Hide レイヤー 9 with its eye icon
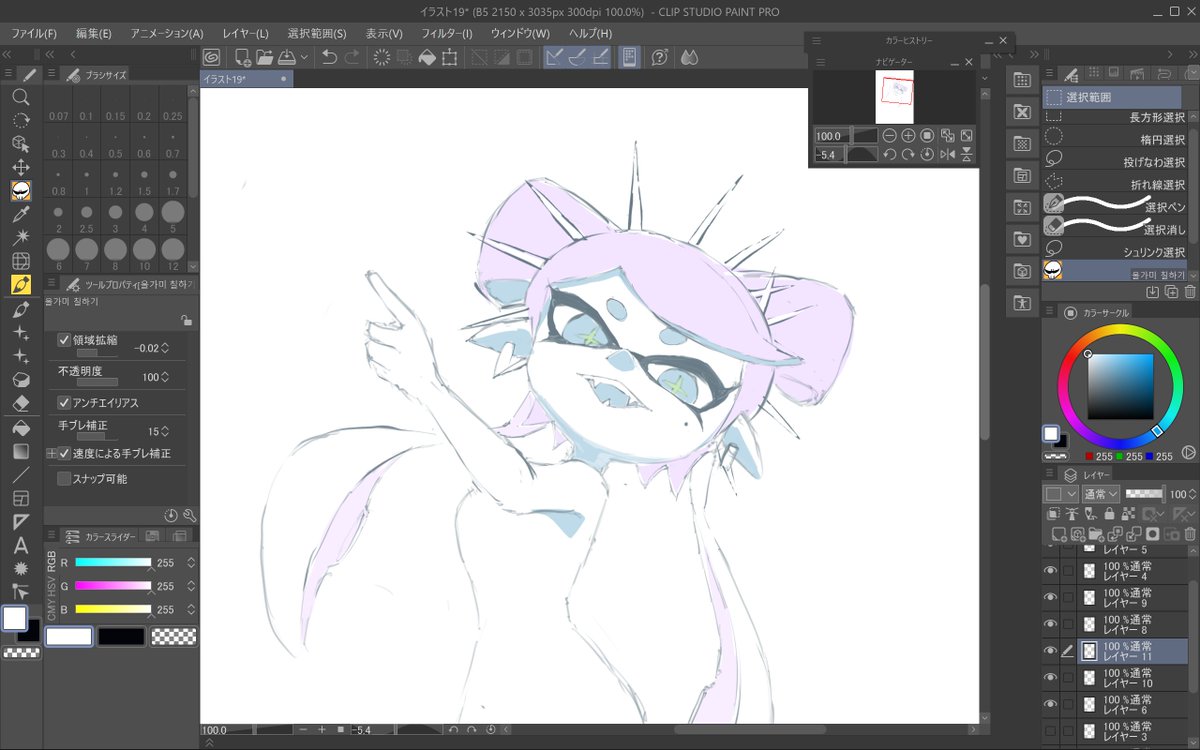This screenshot has height=750, width=1200. click(1050, 597)
